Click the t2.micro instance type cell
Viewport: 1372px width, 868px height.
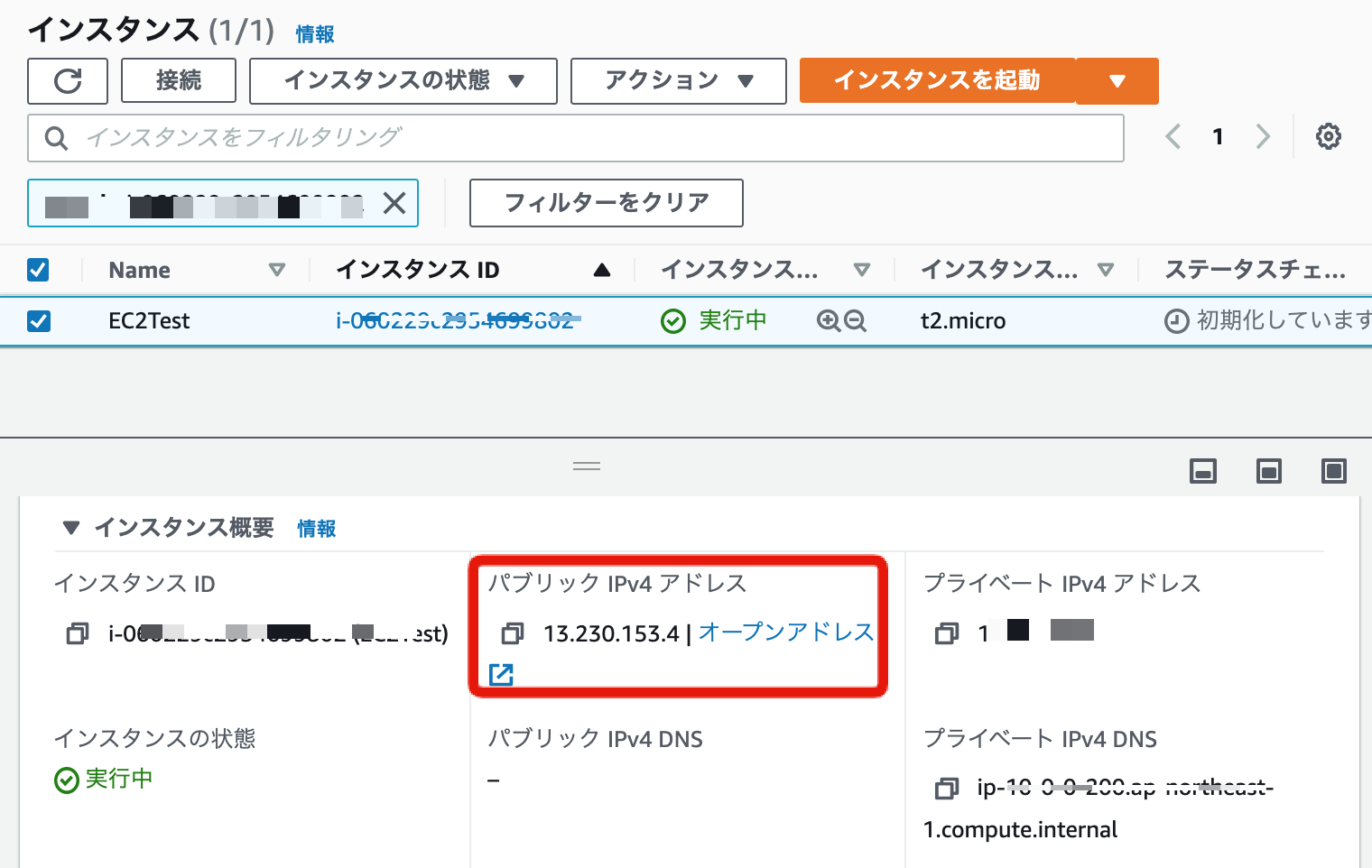[963, 321]
